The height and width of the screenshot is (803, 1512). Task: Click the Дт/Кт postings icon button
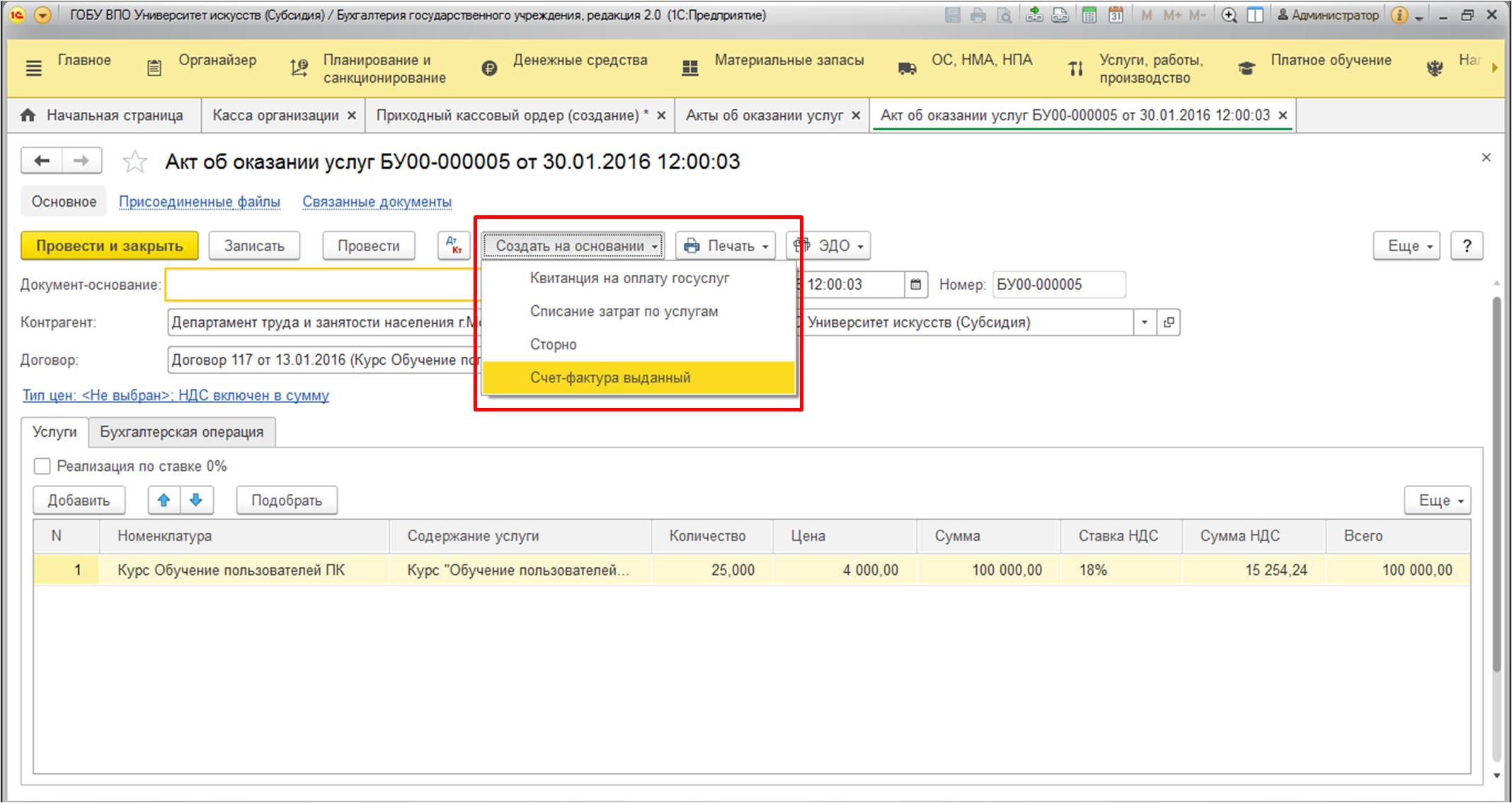tap(454, 246)
